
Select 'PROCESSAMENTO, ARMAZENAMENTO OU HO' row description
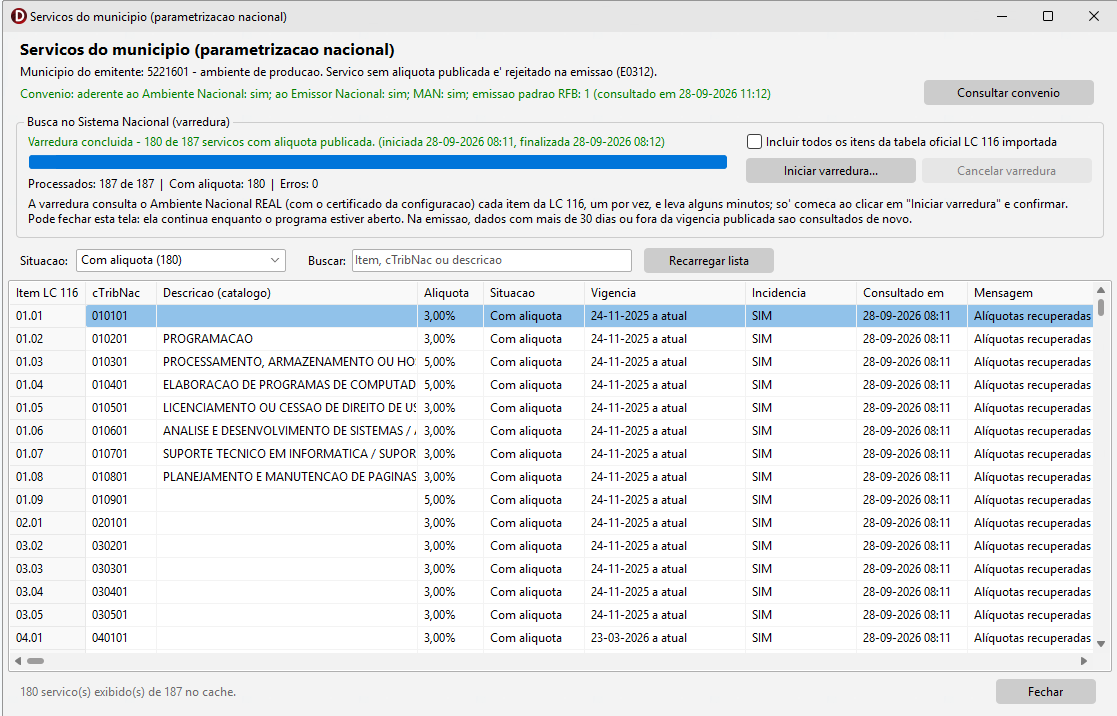287,362
